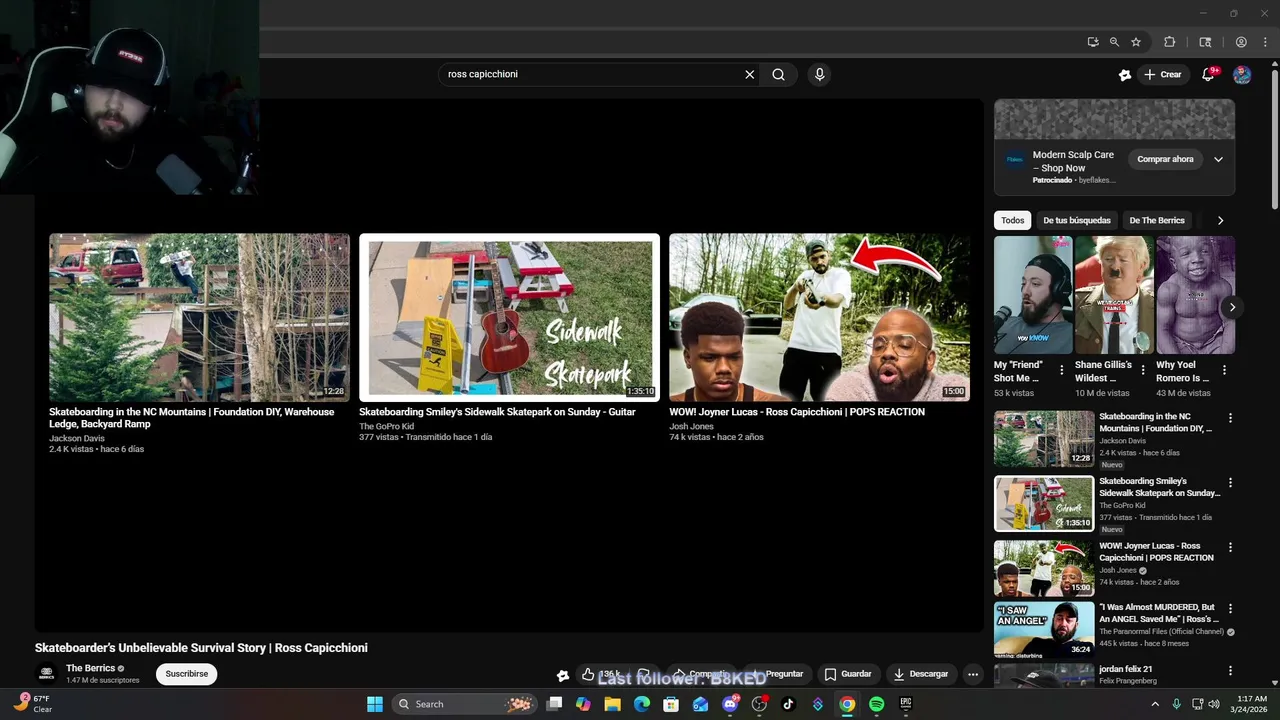Click the sparkle icon beside Crear
The height and width of the screenshot is (720, 1280).
1125,74
